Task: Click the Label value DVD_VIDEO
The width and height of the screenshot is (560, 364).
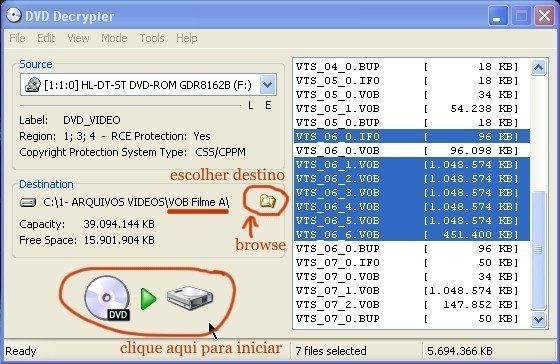Action: pos(92,120)
